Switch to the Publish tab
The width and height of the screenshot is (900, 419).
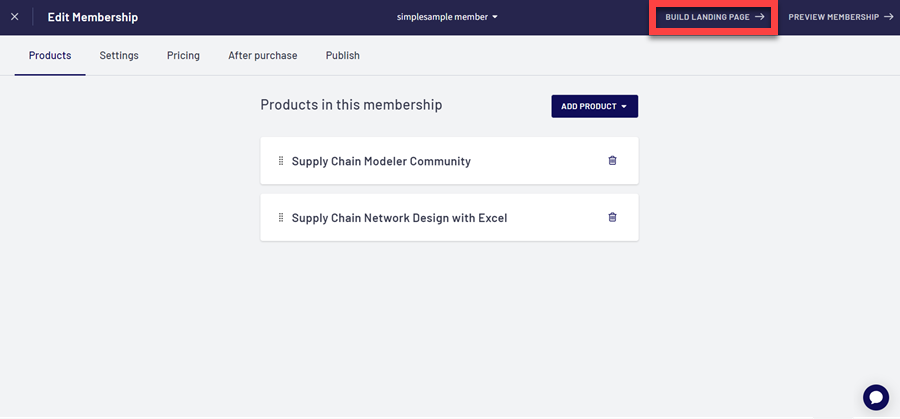(342, 56)
